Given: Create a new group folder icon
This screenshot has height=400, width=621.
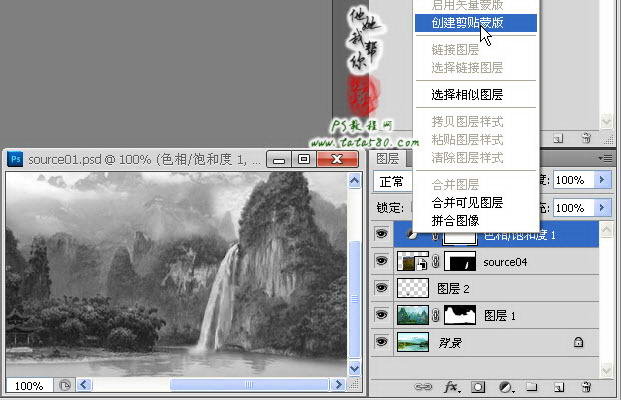Looking at the screenshot, I should click(x=531, y=387).
